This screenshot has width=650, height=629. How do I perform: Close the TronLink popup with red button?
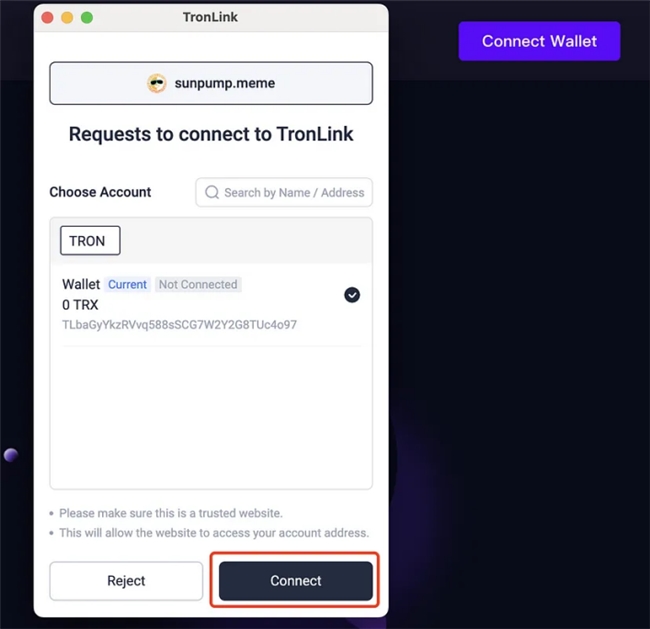pos(47,17)
